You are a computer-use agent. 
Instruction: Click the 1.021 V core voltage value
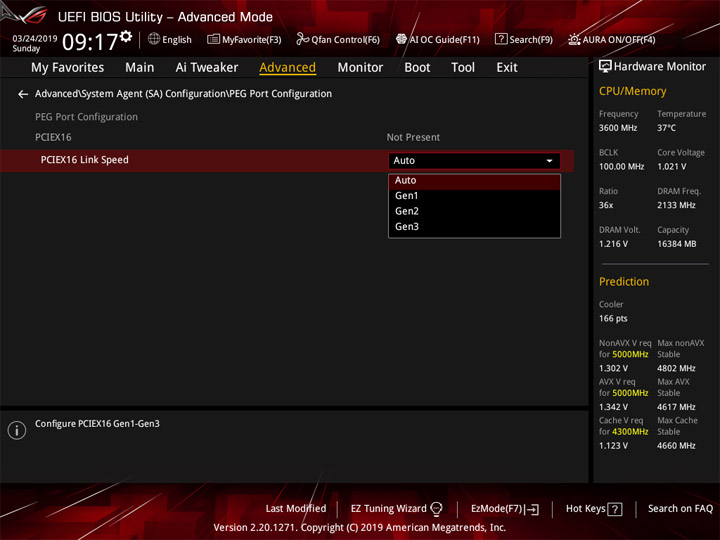(x=672, y=167)
